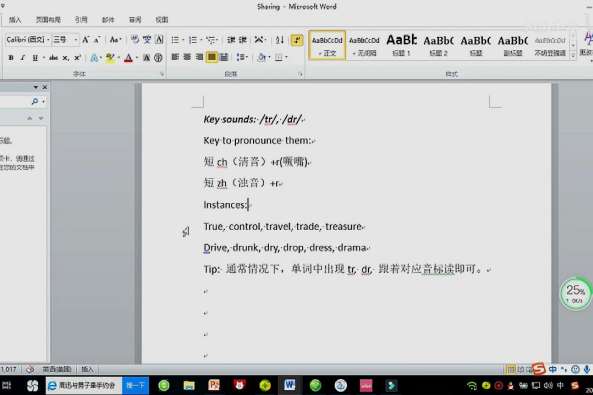Click the bullet list icon

click(175, 40)
